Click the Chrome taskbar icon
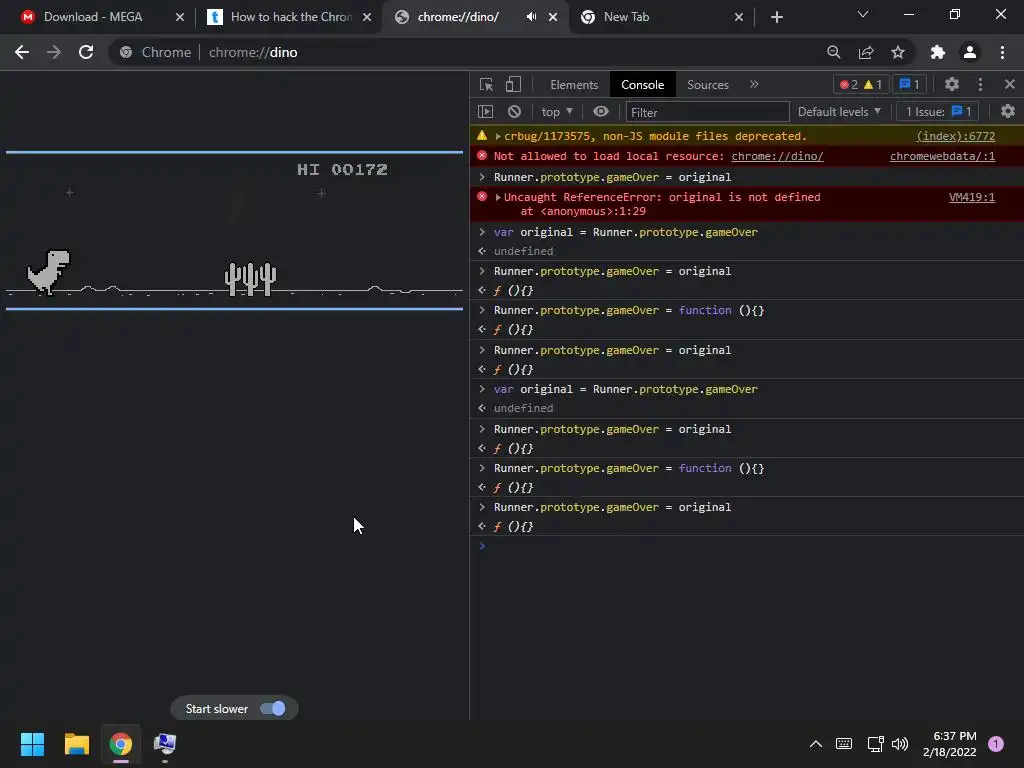This screenshot has height=768, width=1024. point(121,744)
